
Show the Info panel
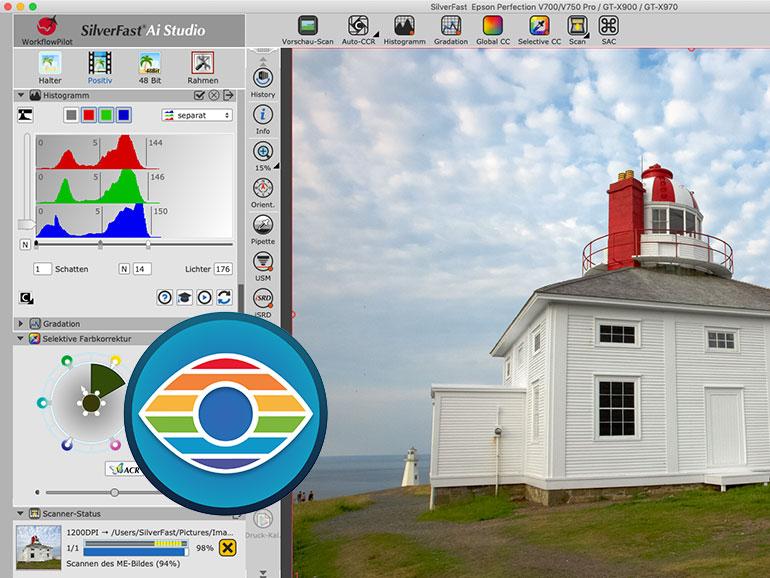pyautogui.click(x=263, y=119)
